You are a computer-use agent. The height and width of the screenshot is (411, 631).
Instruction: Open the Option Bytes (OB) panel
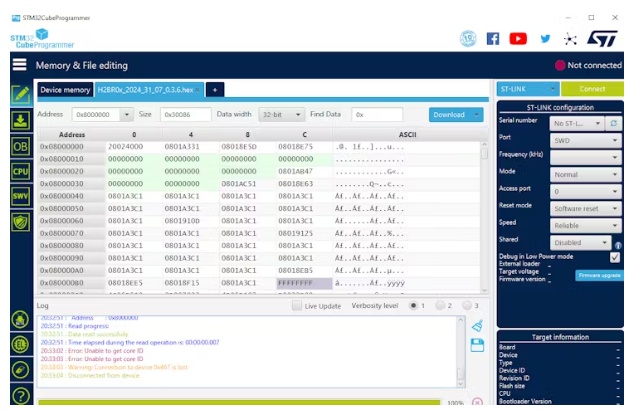click(20, 146)
